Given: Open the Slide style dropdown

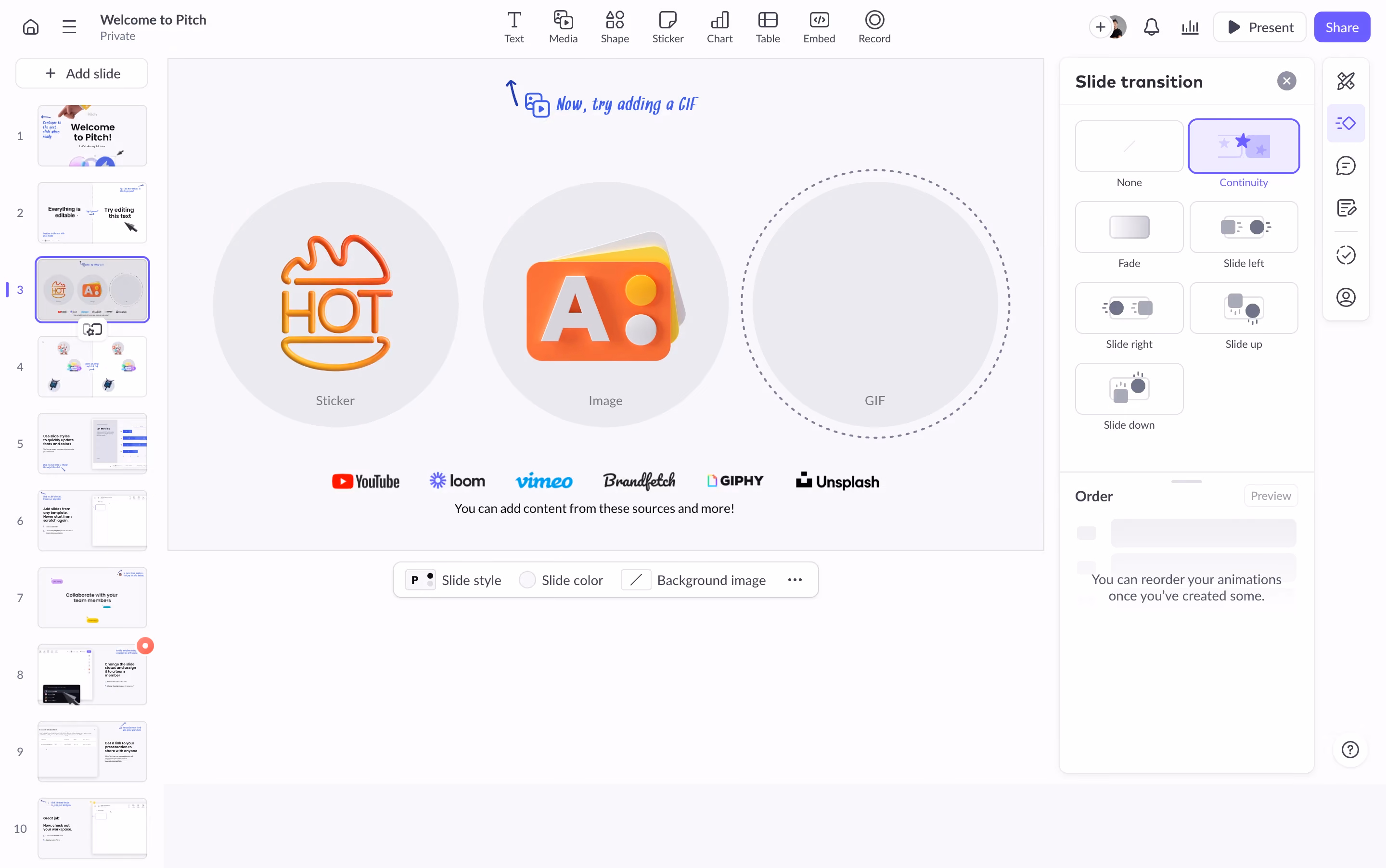Looking at the screenshot, I should coord(453,580).
